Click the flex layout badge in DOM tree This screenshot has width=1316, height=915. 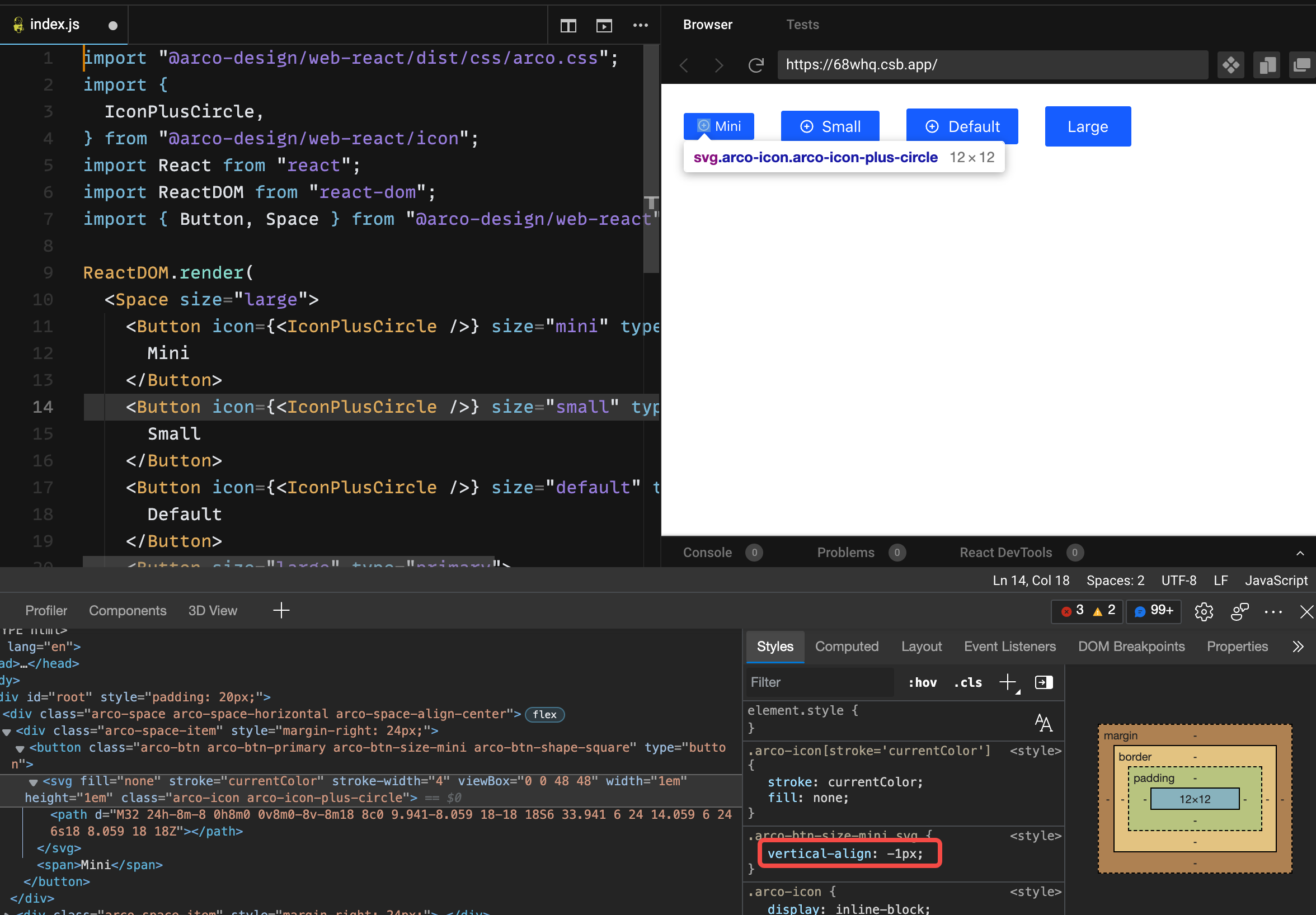pyautogui.click(x=544, y=714)
